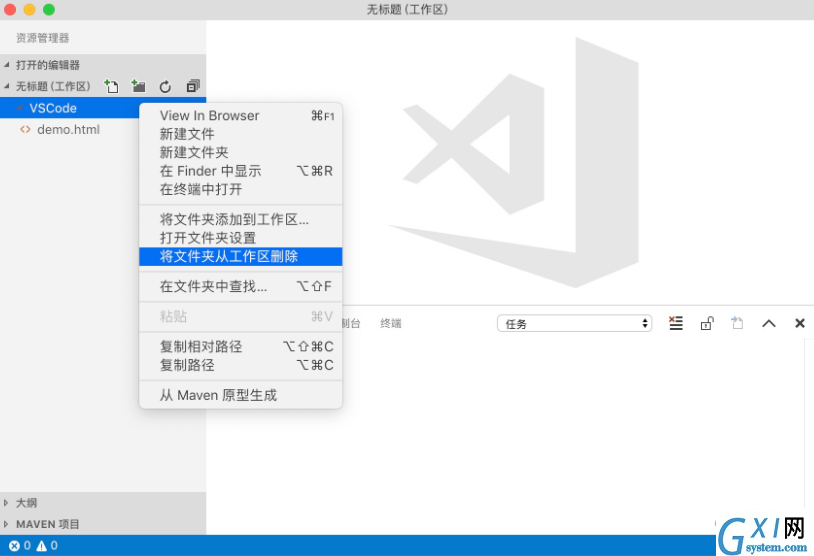Collapse the 打开的编辑器 section

point(103,65)
